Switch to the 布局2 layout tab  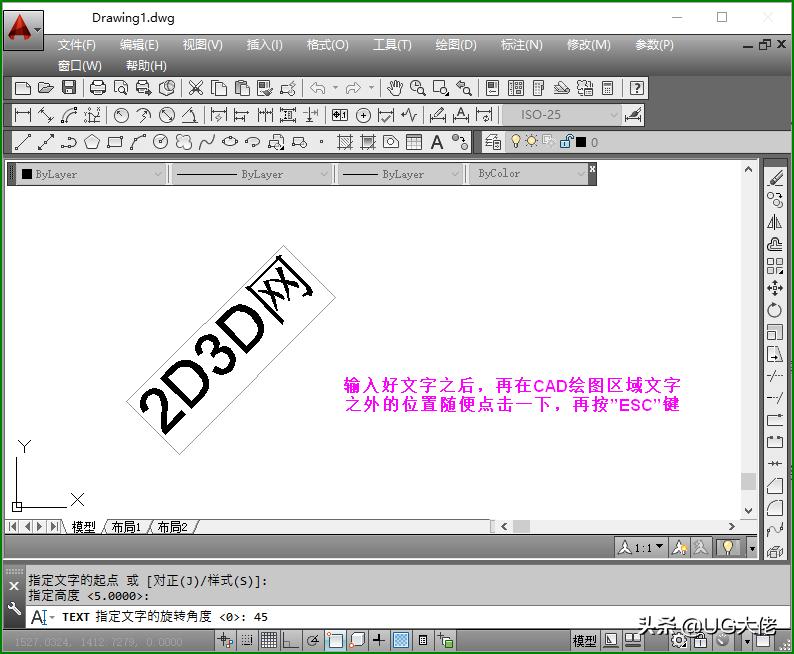pyautogui.click(x=172, y=527)
